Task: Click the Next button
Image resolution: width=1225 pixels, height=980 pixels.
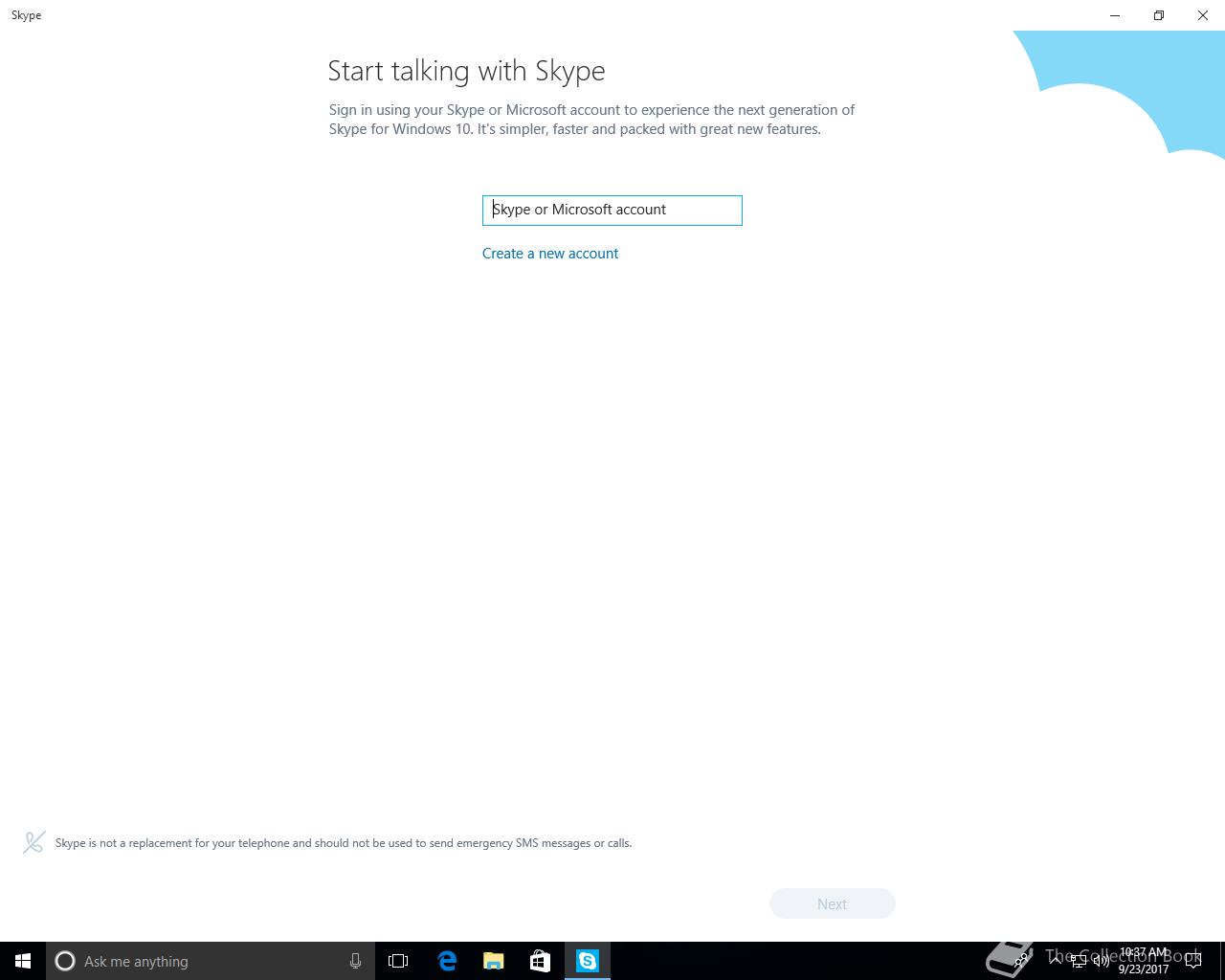Action: pyautogui.click(x=832, y=903)
